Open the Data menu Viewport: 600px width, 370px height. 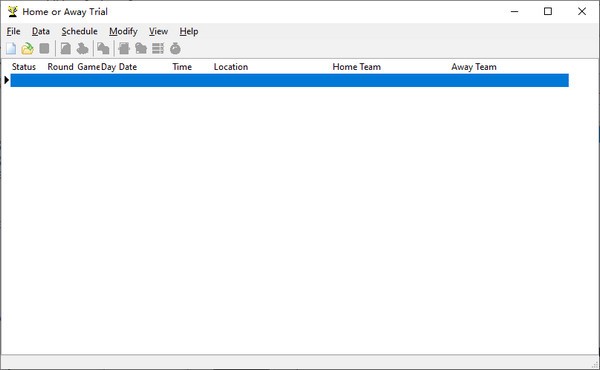(41, 31)
